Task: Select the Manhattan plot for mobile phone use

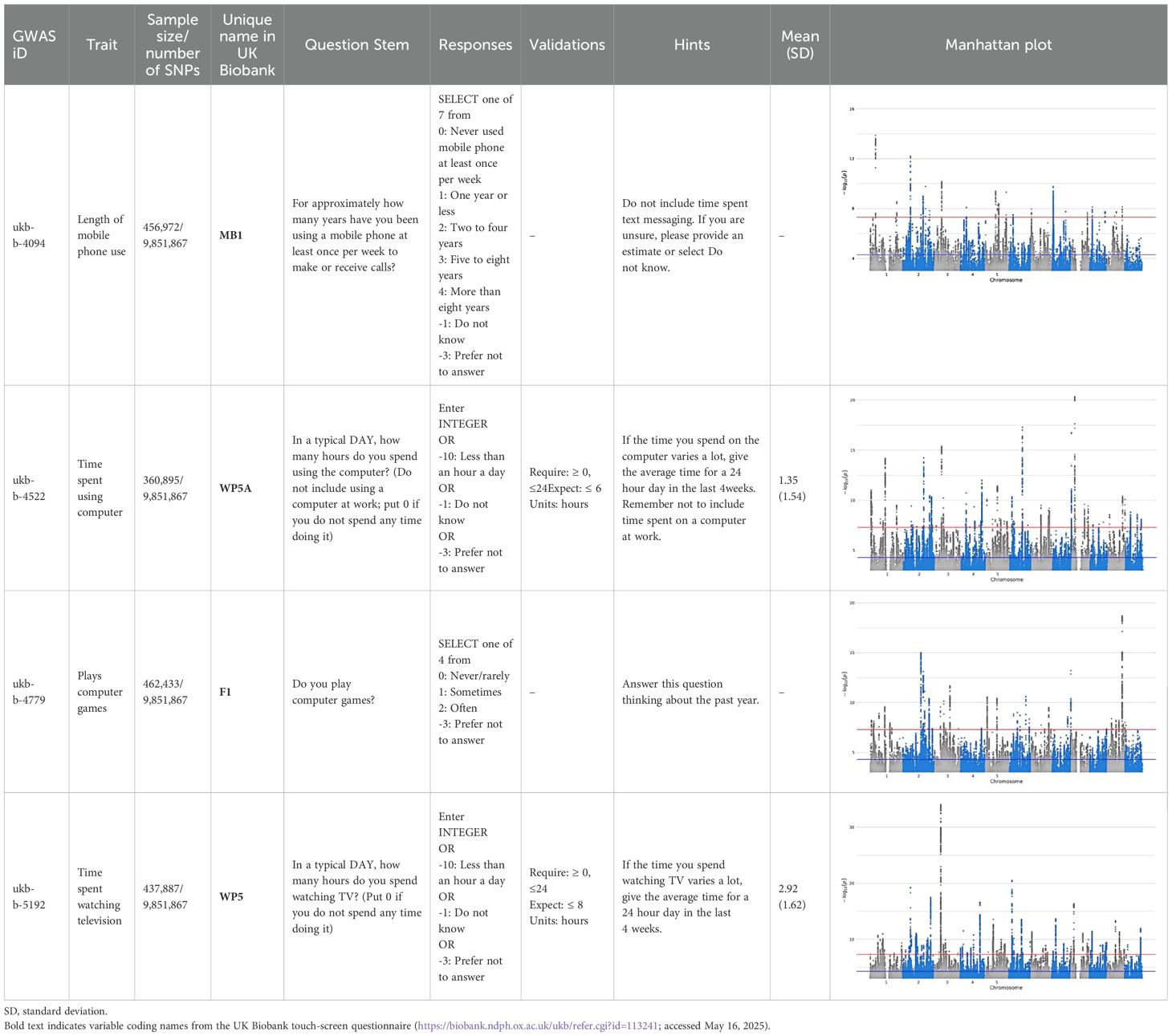Action: (999, 193)
